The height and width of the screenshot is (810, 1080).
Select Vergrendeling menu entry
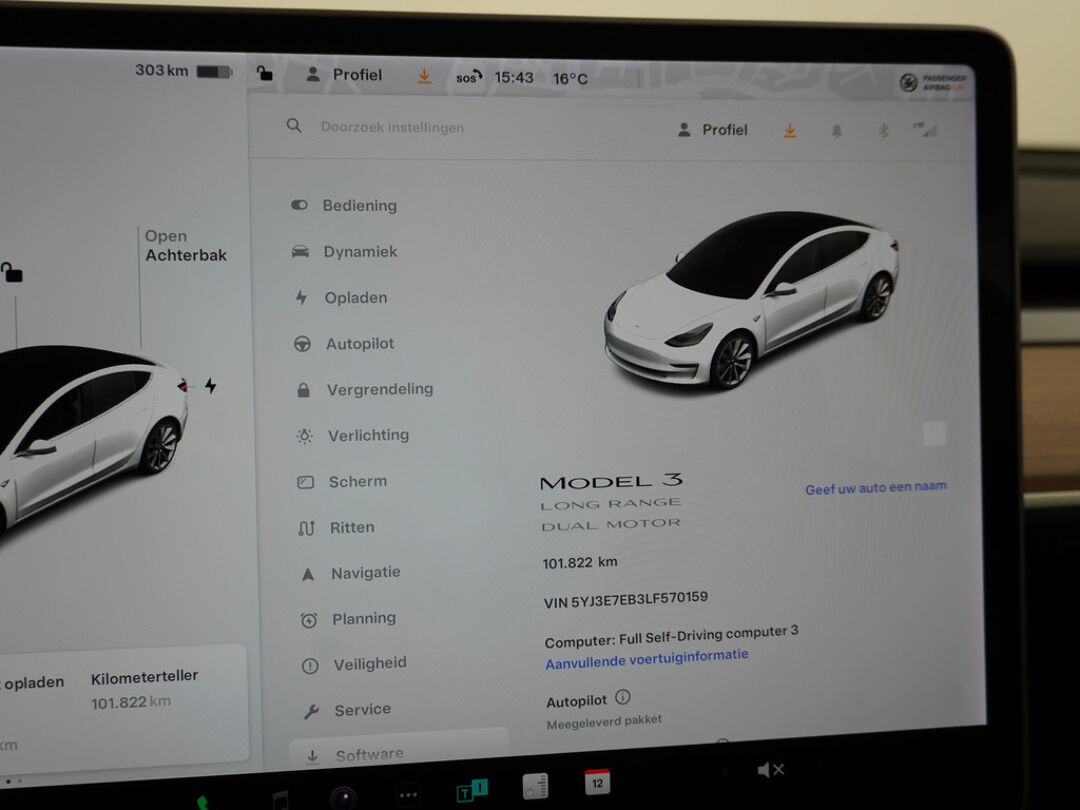365,389
